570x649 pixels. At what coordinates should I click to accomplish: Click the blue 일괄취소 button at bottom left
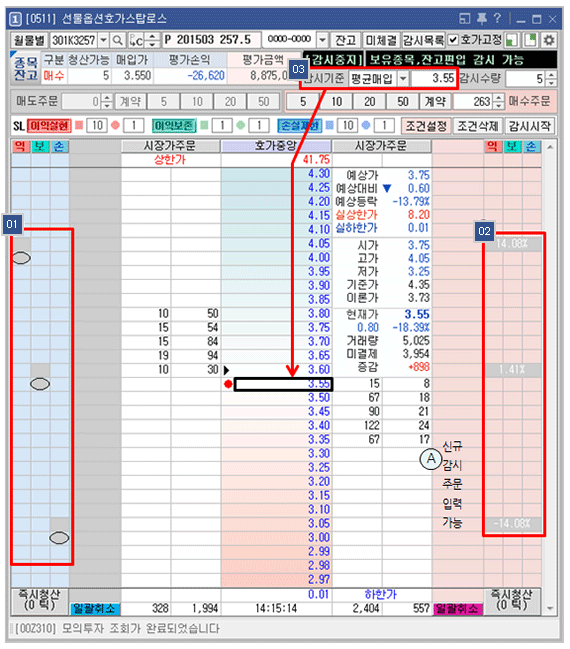click(95, 608)
